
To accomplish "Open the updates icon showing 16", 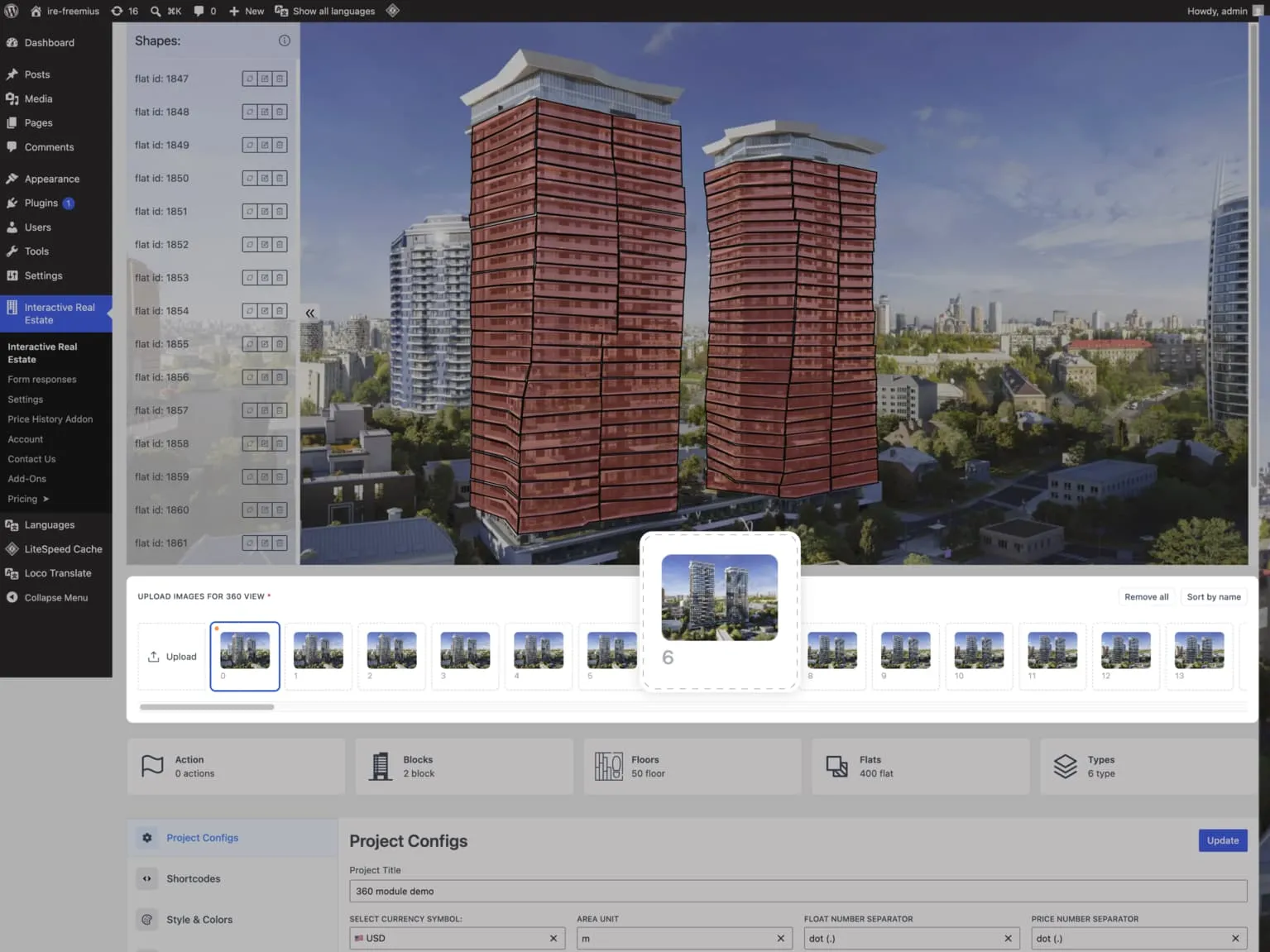I will 124,11.
